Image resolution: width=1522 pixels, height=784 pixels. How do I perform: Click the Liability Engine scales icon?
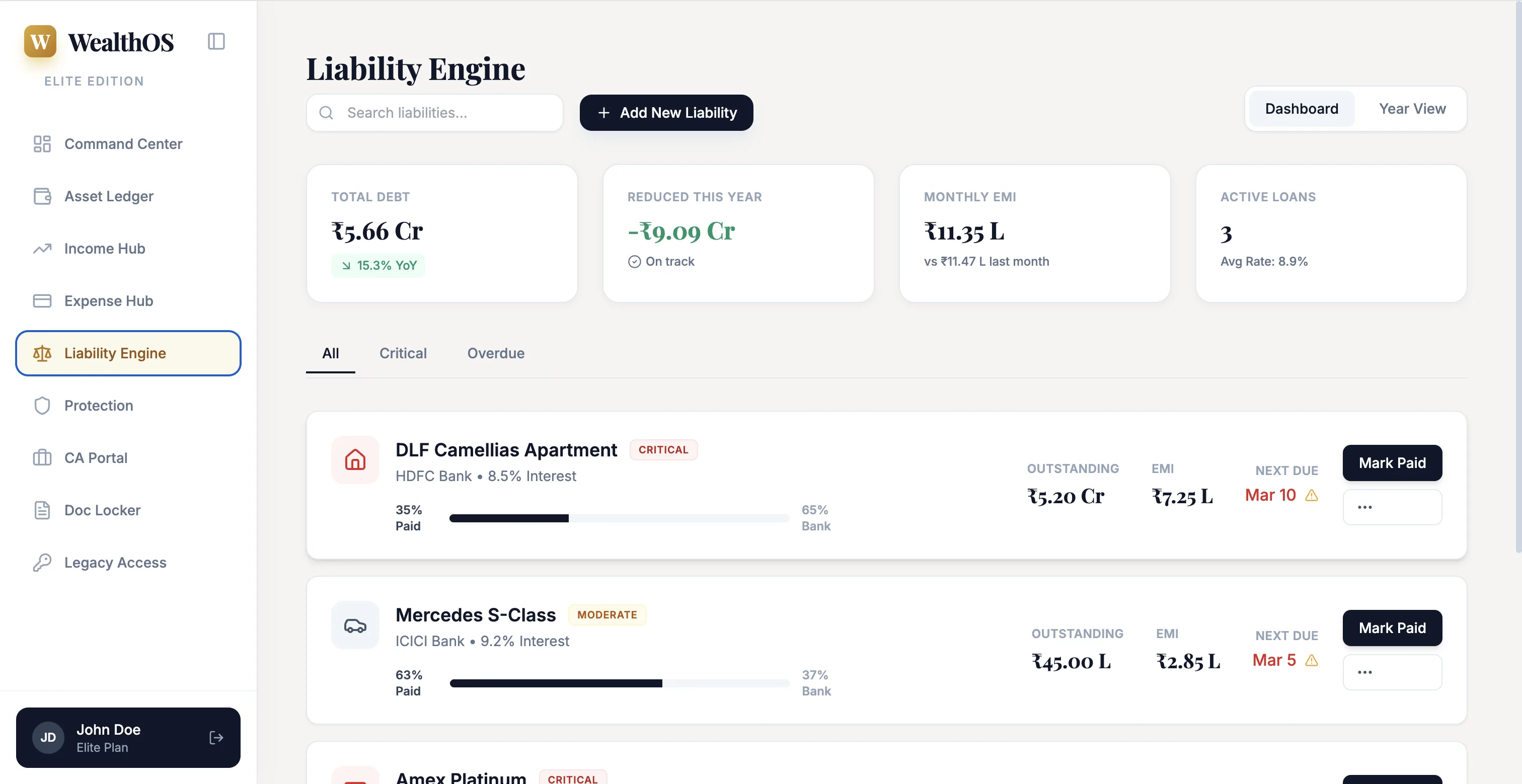point(42,353)
